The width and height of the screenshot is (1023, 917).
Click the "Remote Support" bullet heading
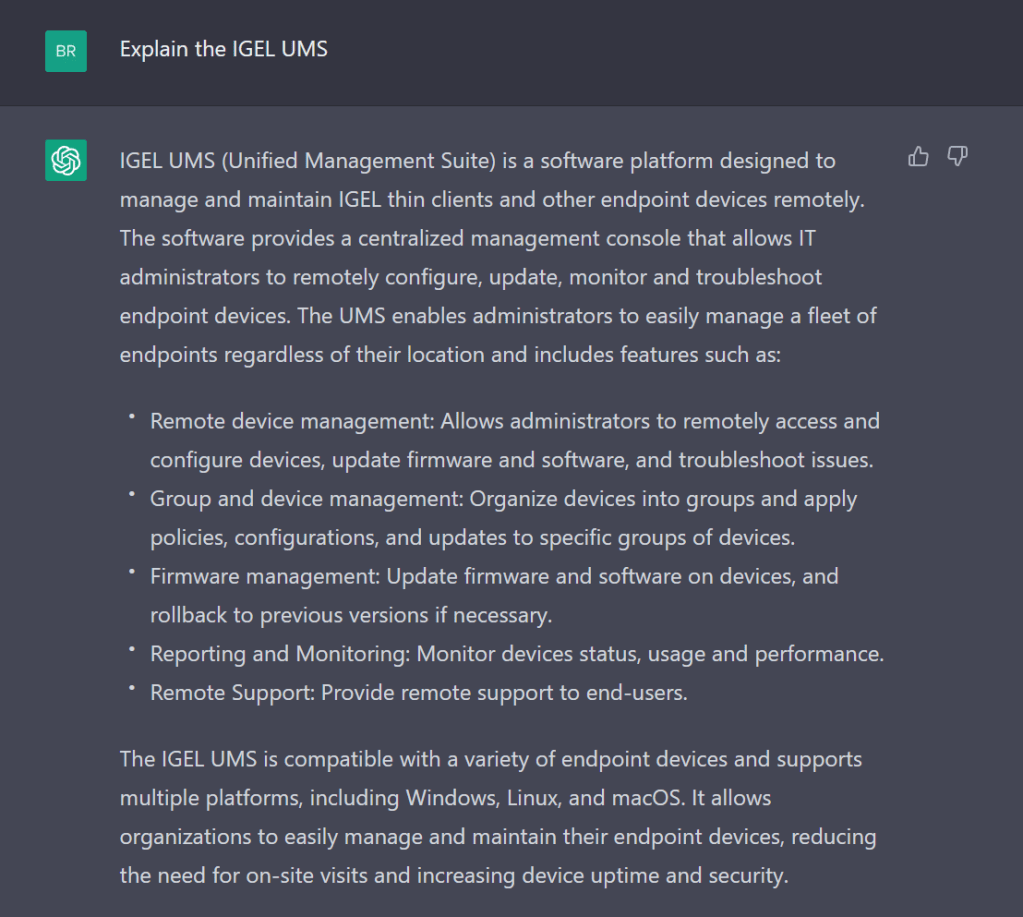point(231,692)
